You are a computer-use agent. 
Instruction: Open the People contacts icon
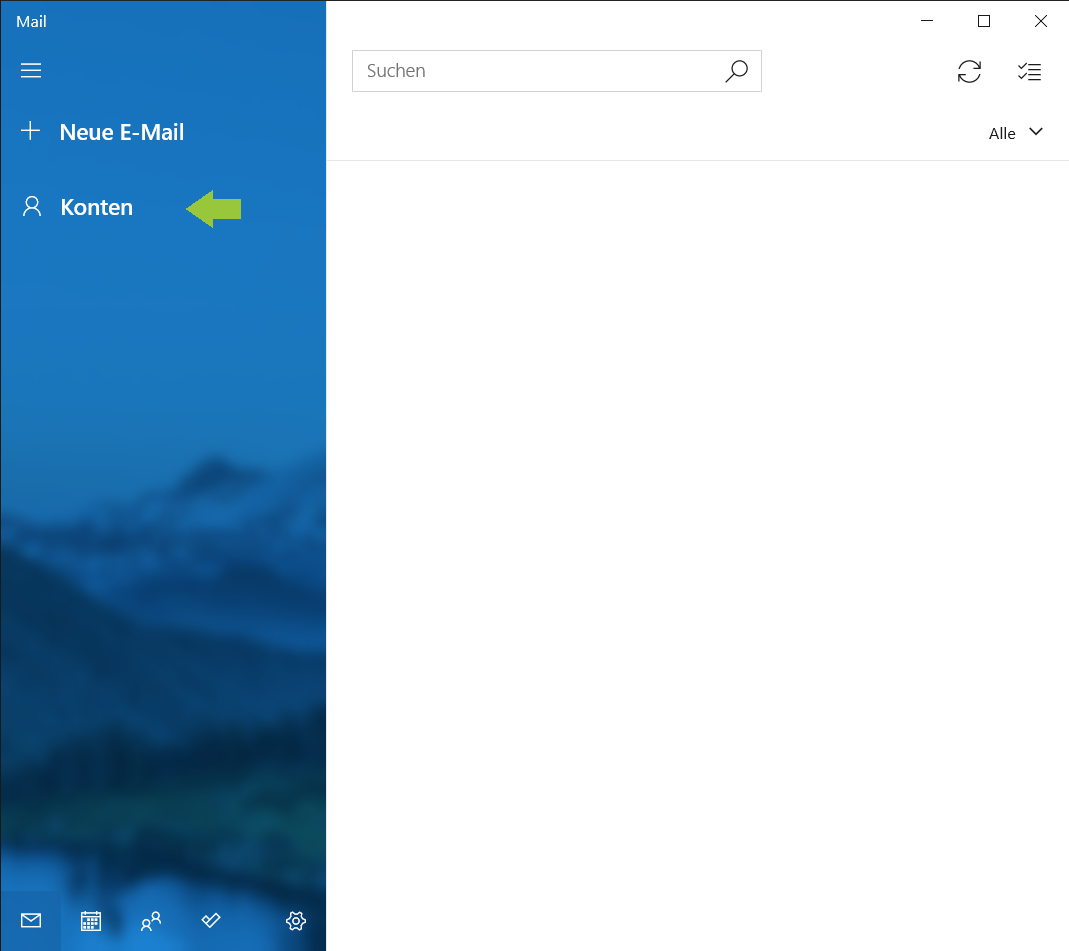(x=151, y=921)
